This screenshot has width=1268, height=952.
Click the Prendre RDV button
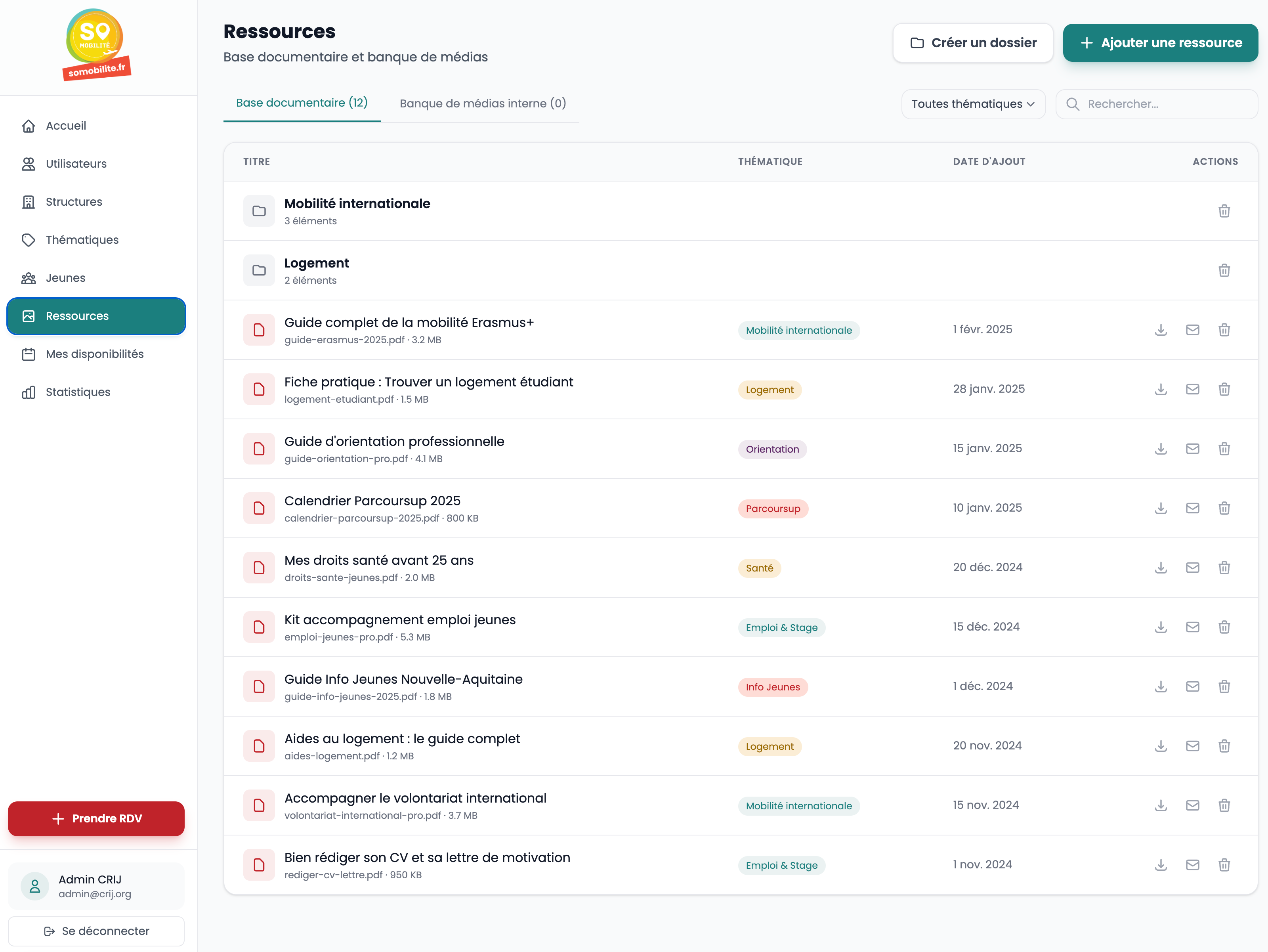point(96,818)
